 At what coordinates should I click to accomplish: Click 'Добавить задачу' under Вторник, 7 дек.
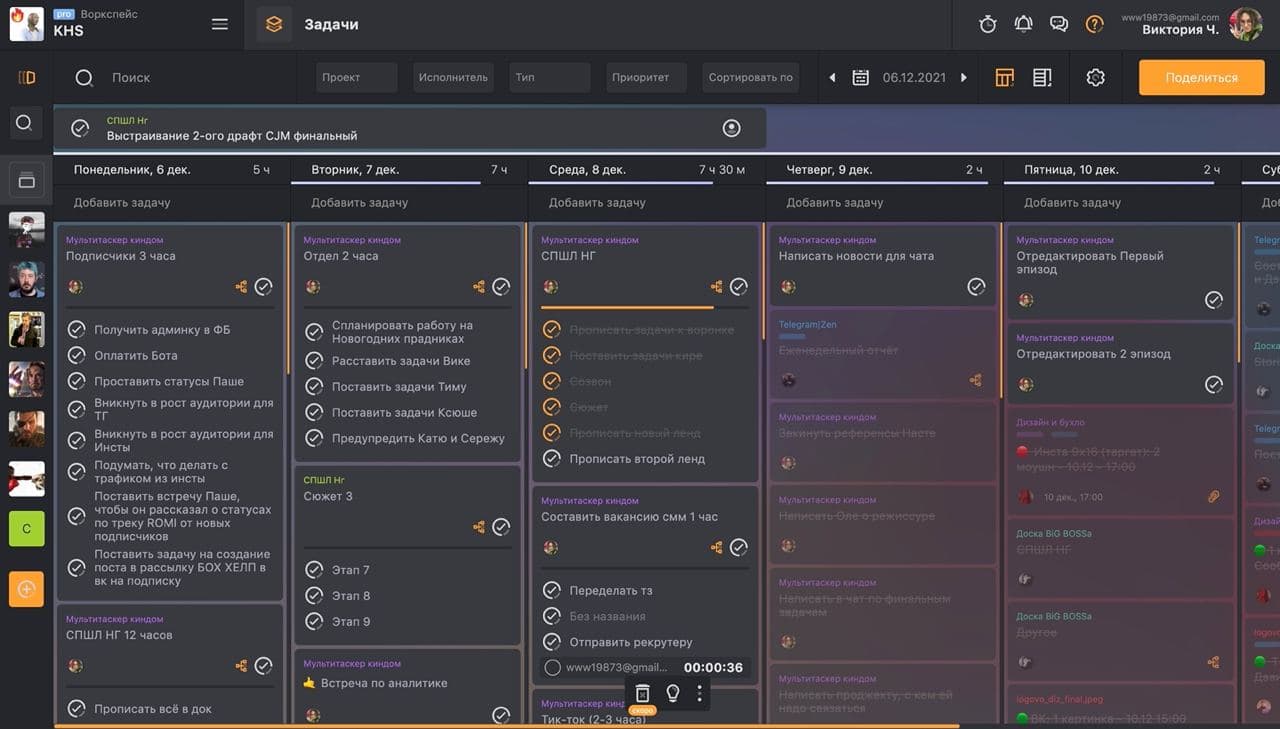coord(359,202)
